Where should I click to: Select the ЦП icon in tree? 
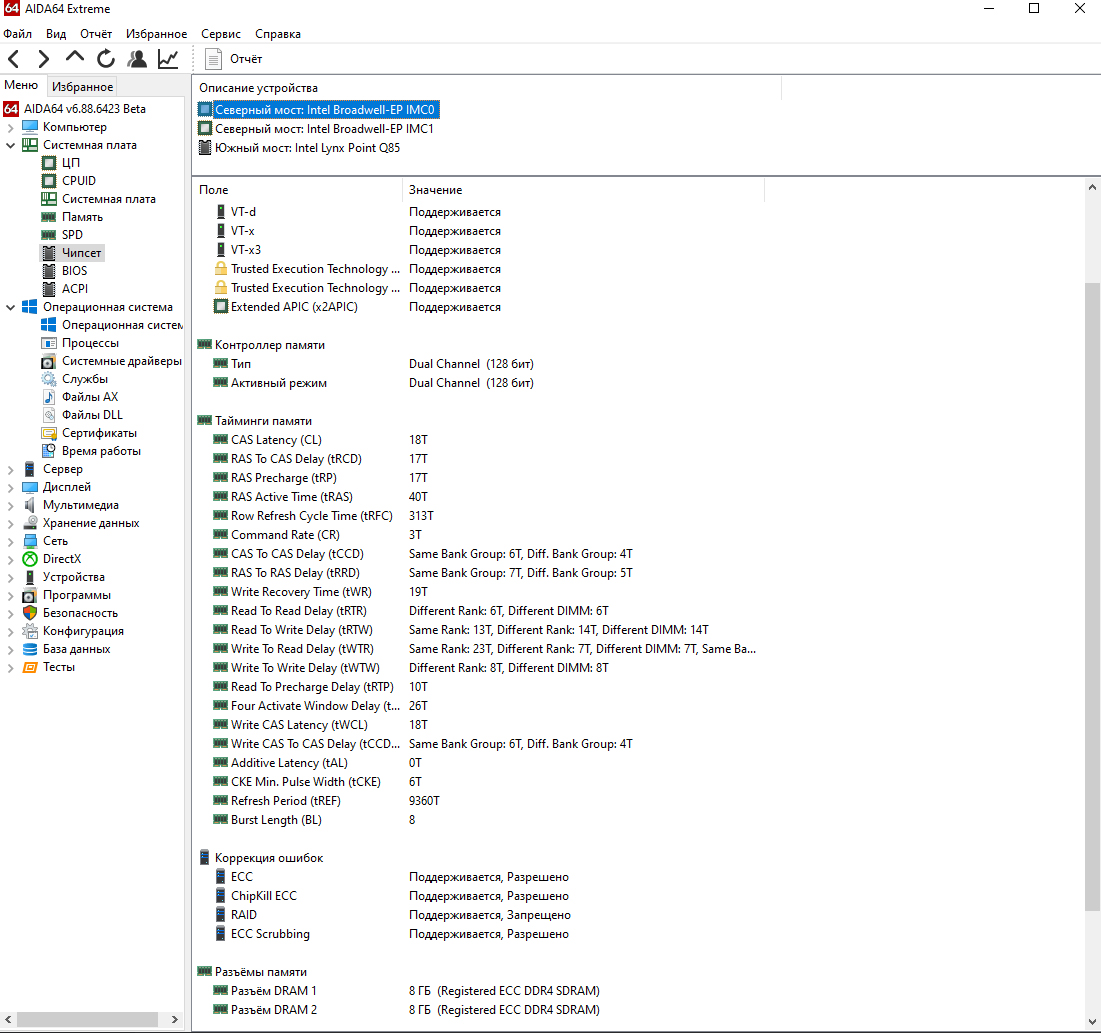(48, 163)
